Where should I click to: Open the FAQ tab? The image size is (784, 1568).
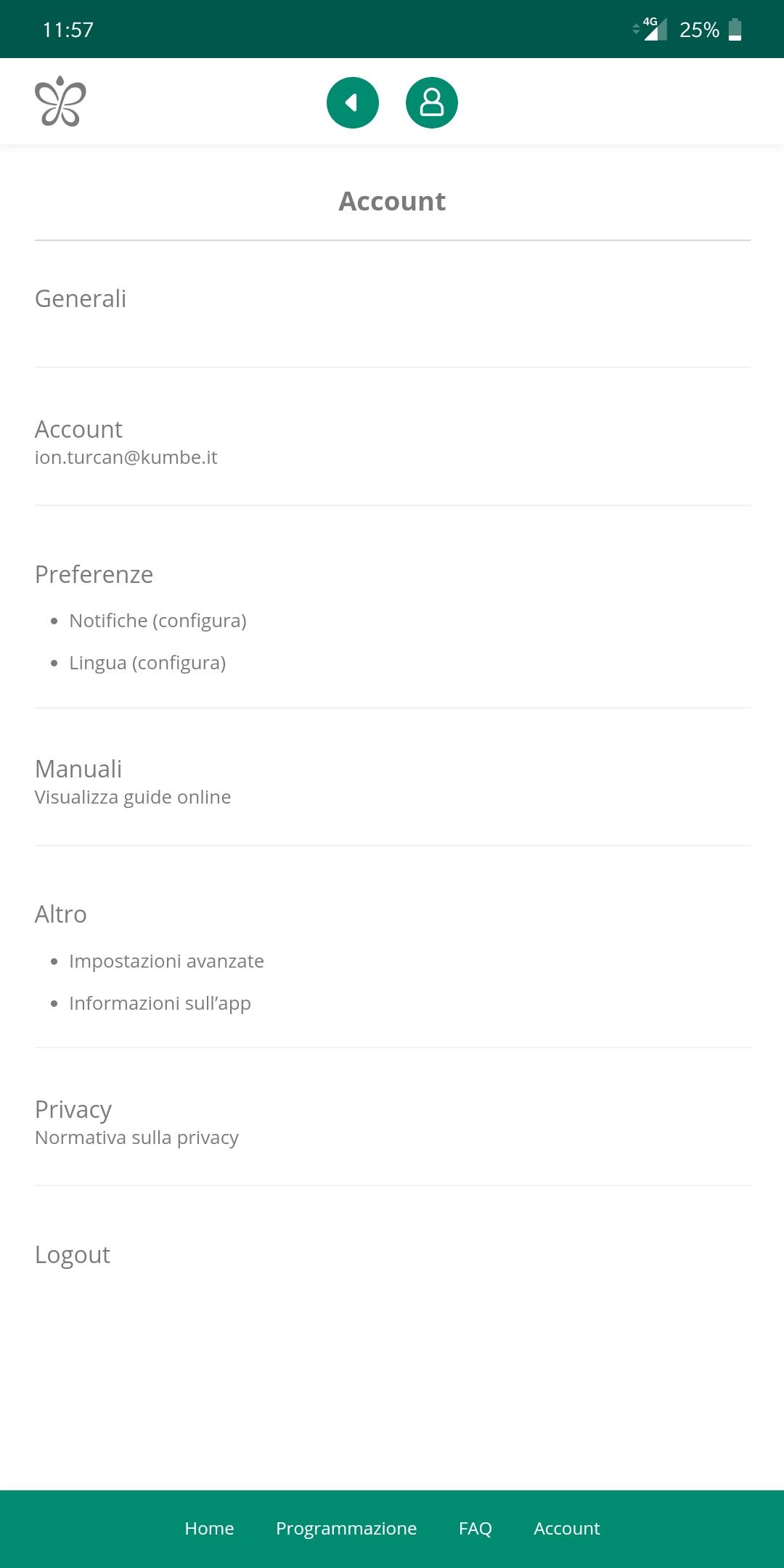click(475, 1528)
